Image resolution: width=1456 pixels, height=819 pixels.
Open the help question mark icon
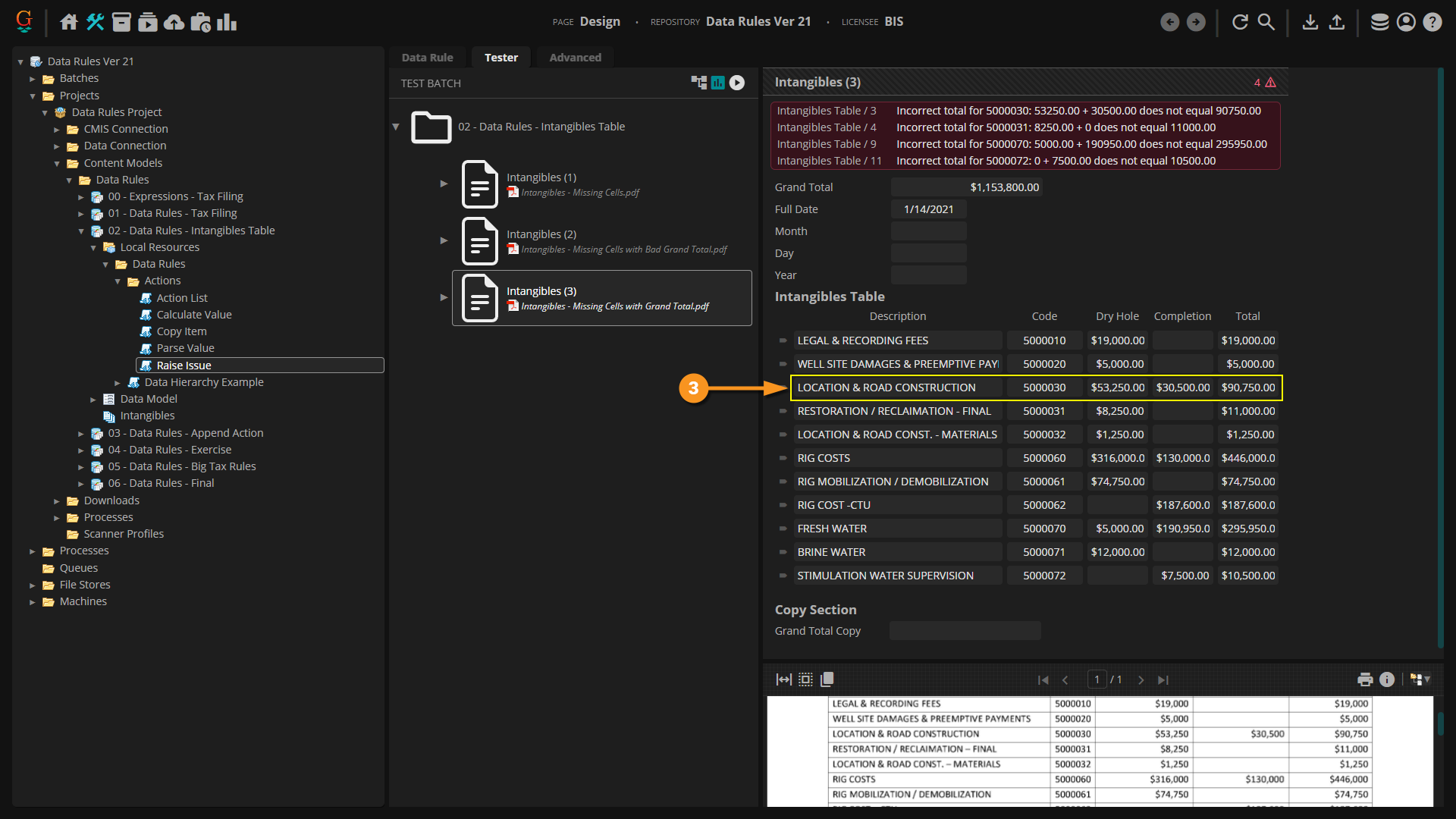point(1432,22)
